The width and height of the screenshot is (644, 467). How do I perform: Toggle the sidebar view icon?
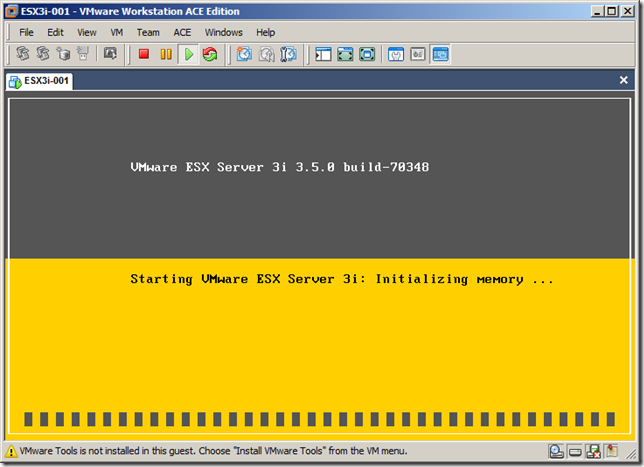point(323,54)
